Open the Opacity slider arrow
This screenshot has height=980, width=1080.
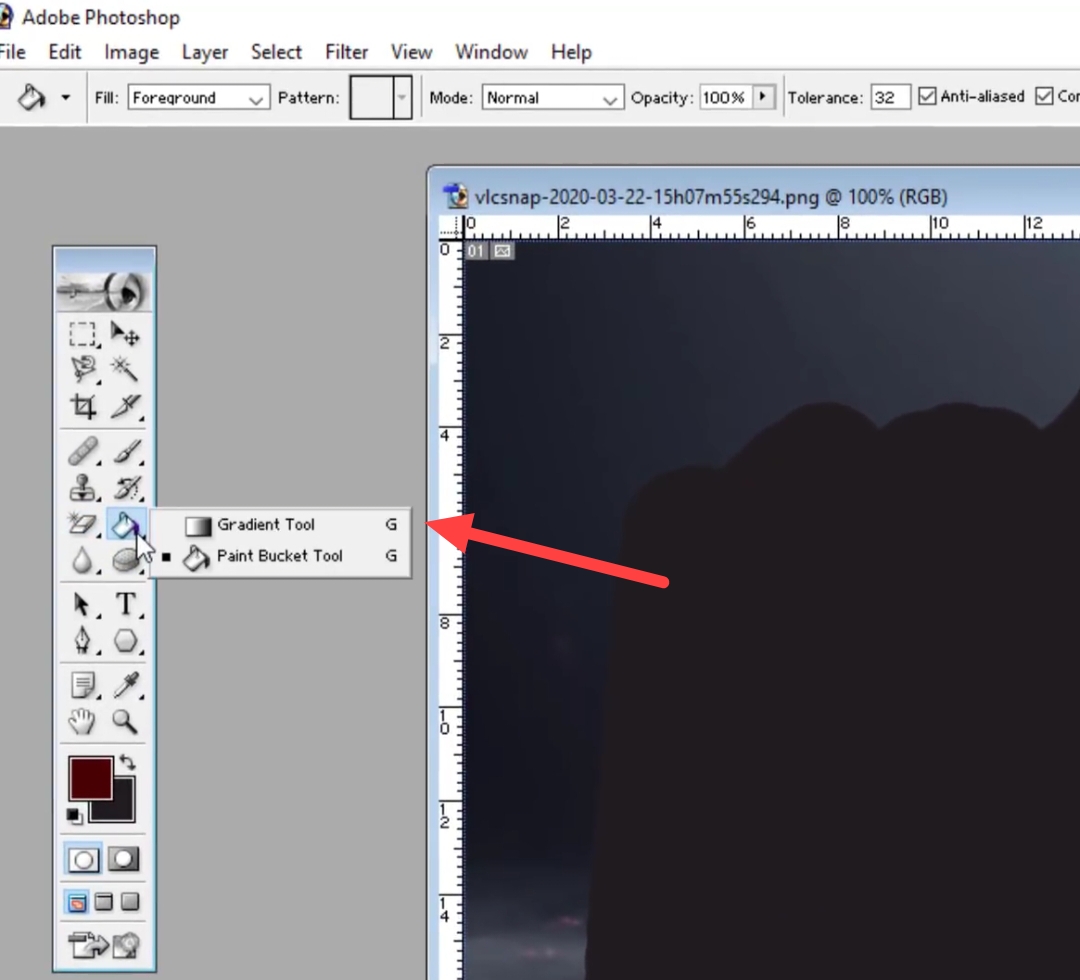[763, 97]
